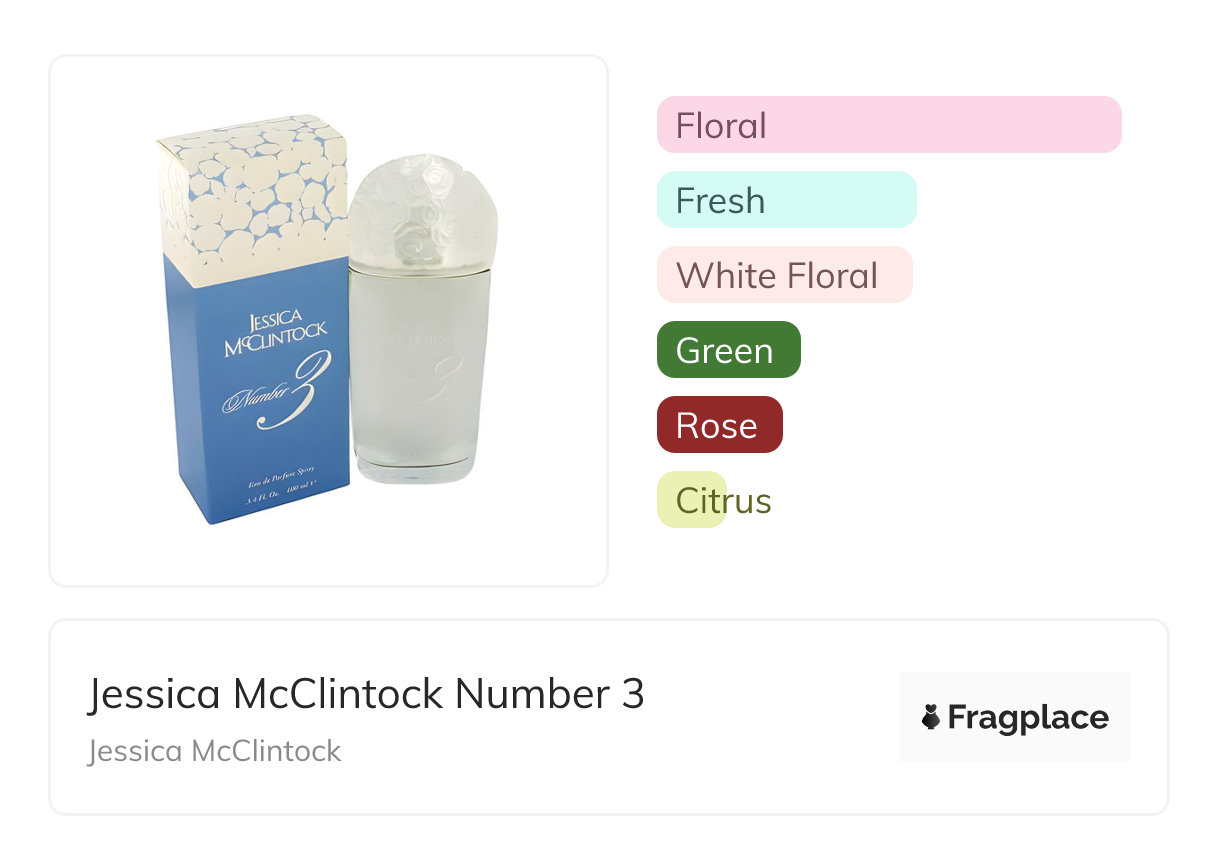Click the Jessica McClintock brand subtitle
Image resolution: width=1218 pixels, height=864 pixels.
(215, 751)
